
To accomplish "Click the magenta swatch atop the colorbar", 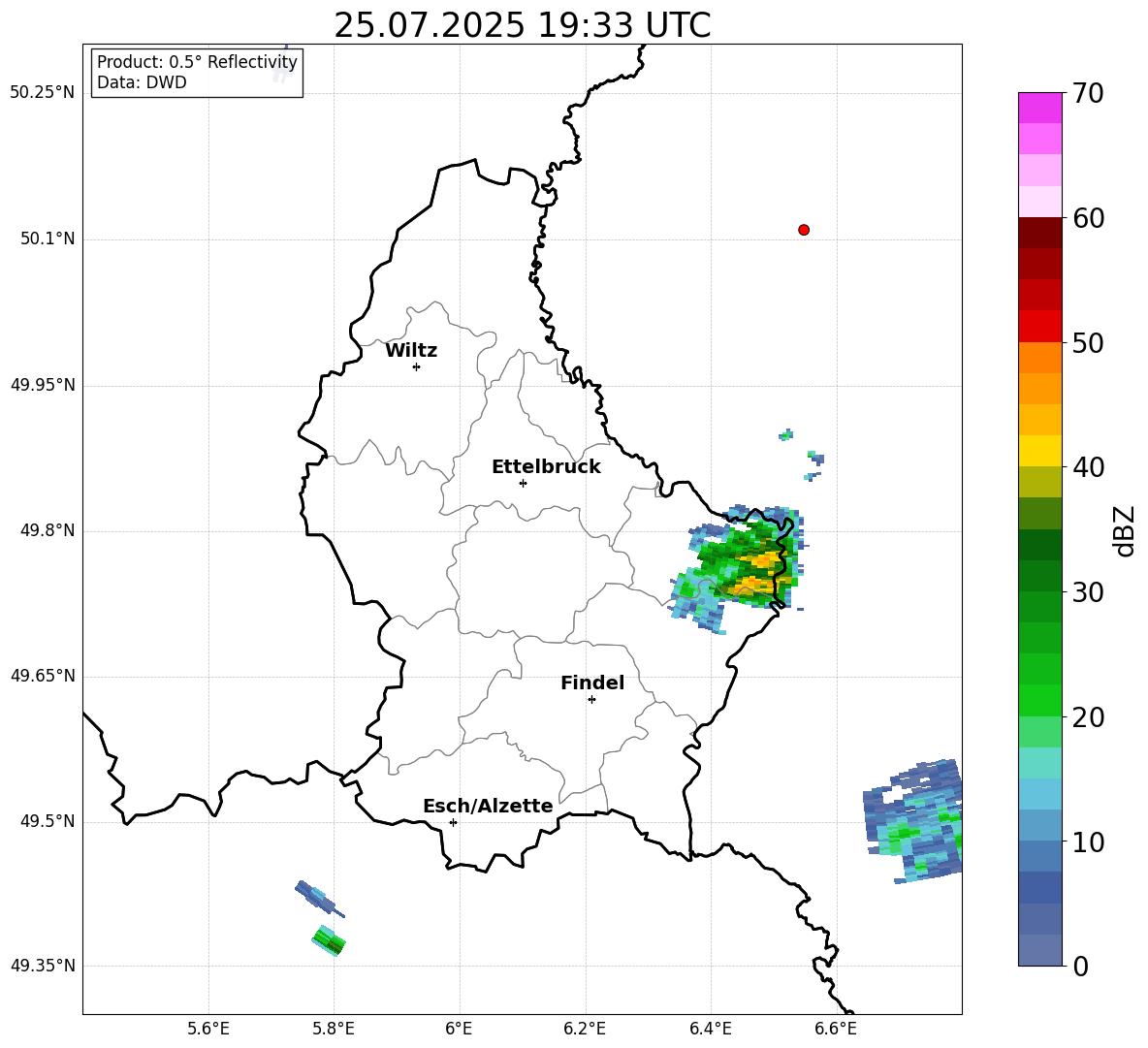I will coord(1040,108).
